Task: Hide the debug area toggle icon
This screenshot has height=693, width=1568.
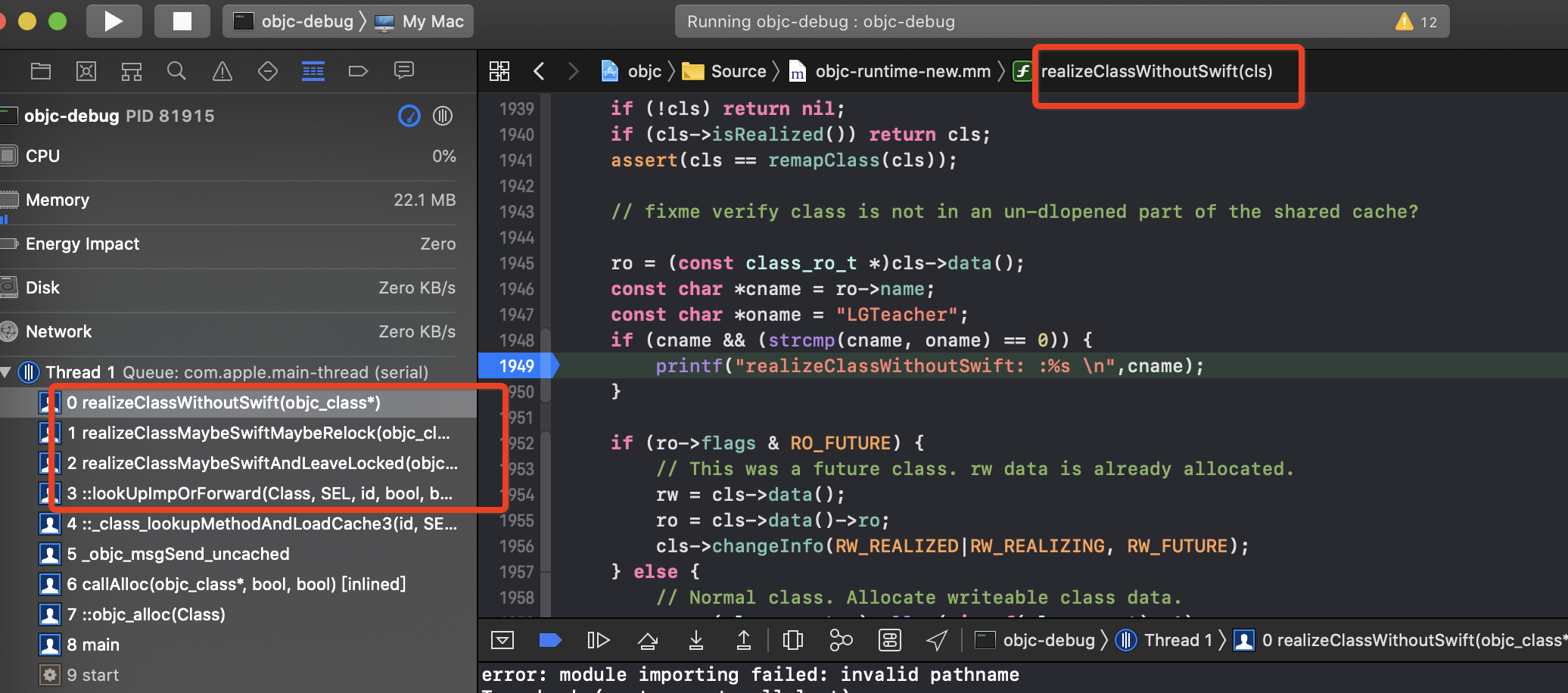Action: (502, 641)
